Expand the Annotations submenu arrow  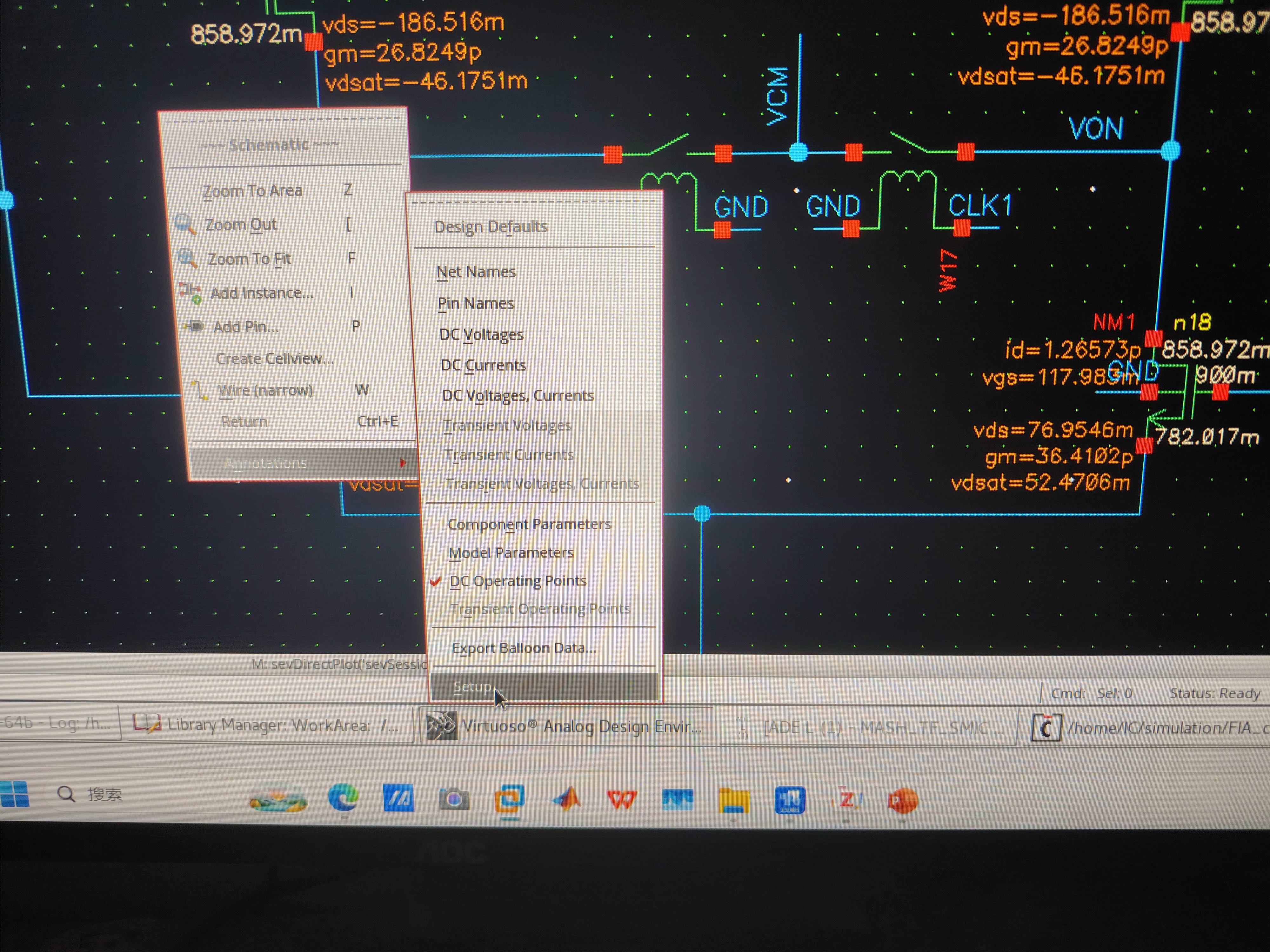pos(403,463)
